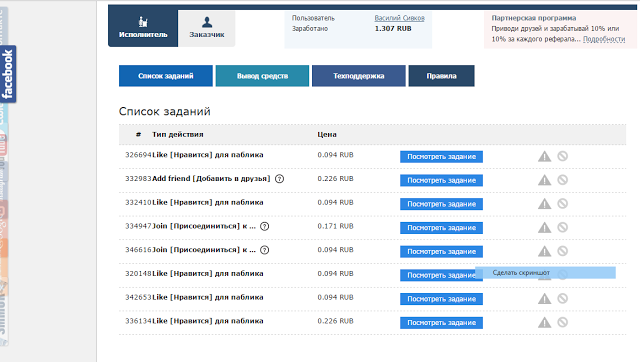Image resolution: width=640 pixels, height=362 pixels.
Task: Open the facebook side tab
Action: pos(8,74)
